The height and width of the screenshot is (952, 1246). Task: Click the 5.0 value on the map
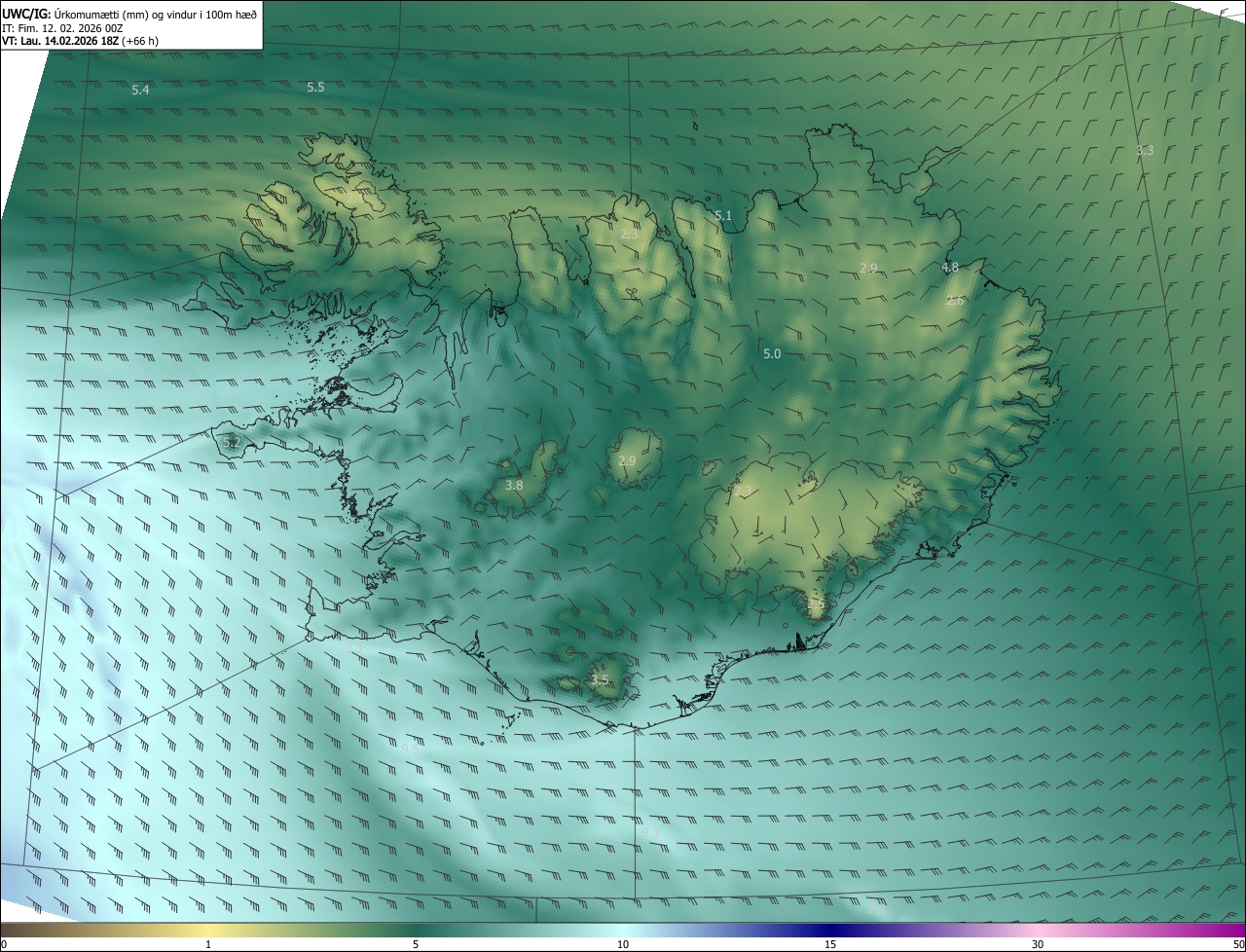click(772, 353)
